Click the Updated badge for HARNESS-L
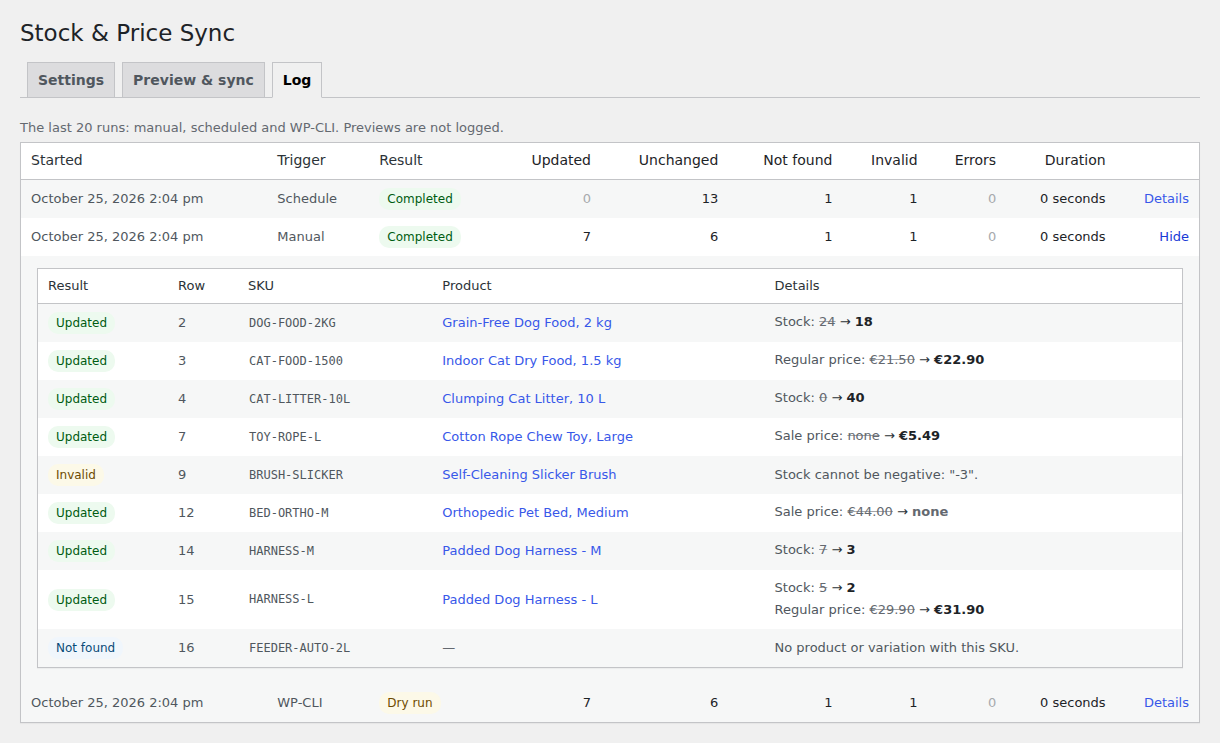Viewport: 1220px width, 743px height. coord(81,600)
